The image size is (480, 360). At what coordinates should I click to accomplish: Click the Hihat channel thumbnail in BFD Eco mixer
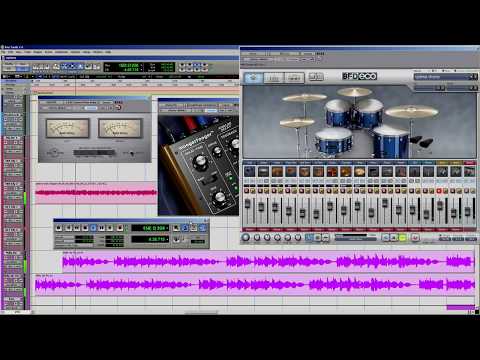pos(277,172)
